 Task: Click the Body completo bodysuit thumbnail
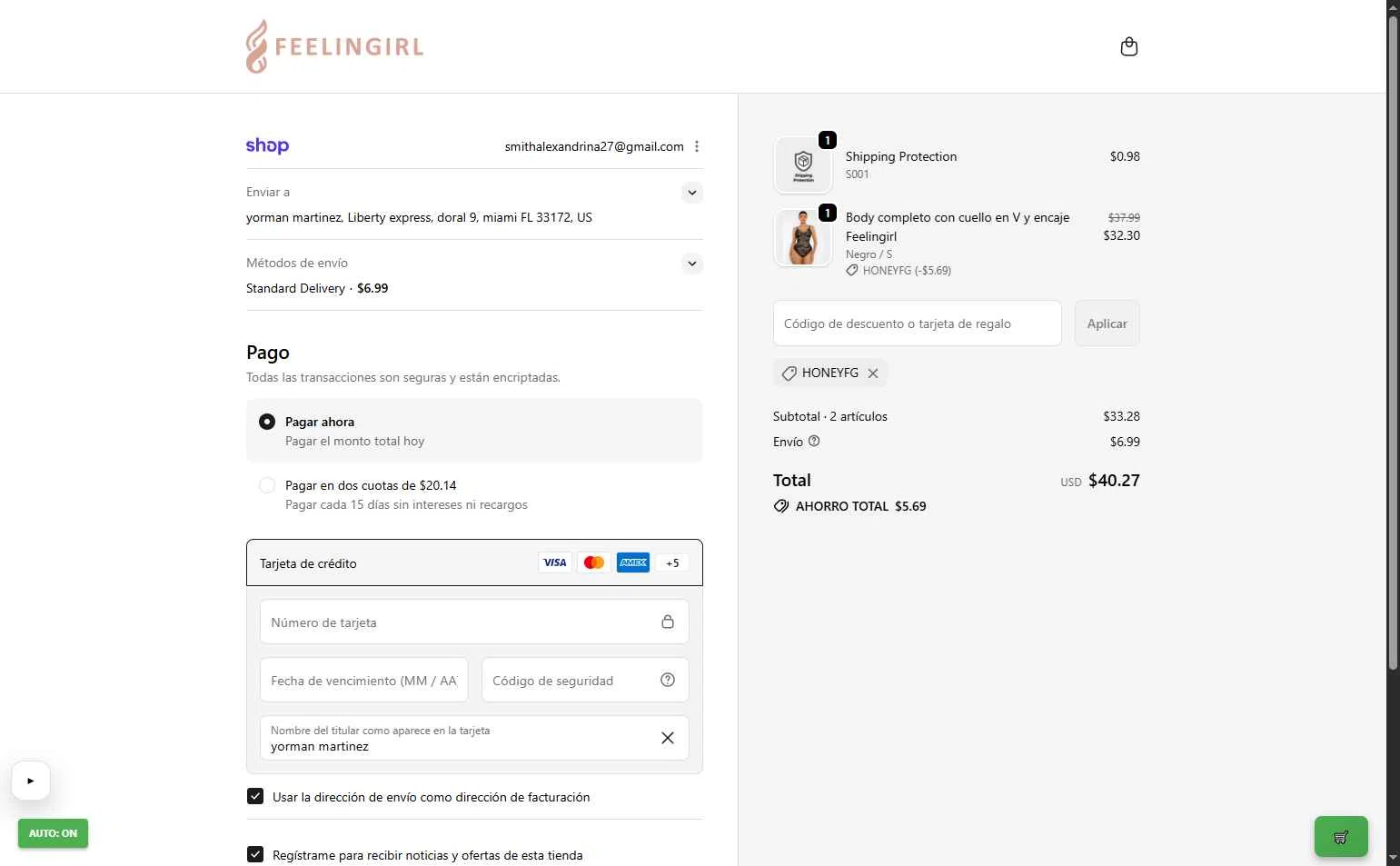[x=803, y=237]
